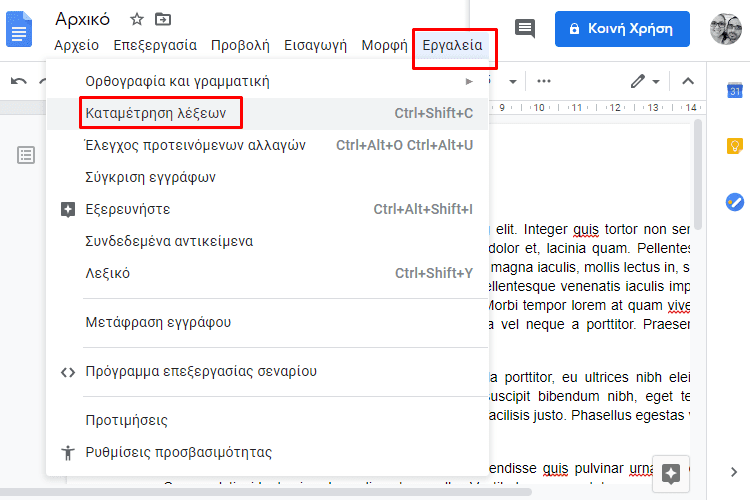750x500 pixels.
Task: Click the horizontal scrollbar at the bottom
Action: (x=265, y=491)
